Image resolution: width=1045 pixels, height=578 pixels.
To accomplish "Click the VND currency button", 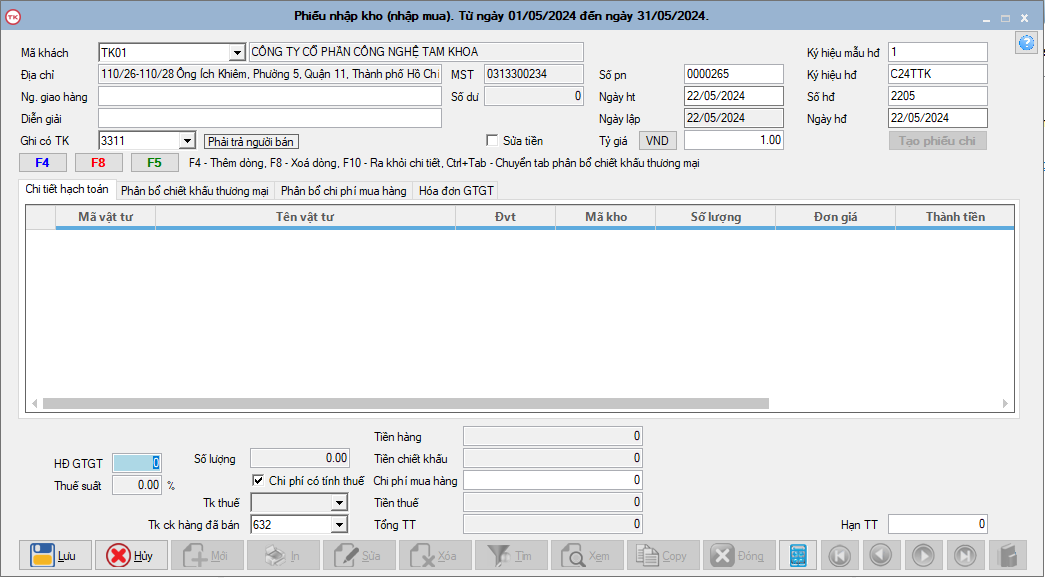I will (658, 141).
